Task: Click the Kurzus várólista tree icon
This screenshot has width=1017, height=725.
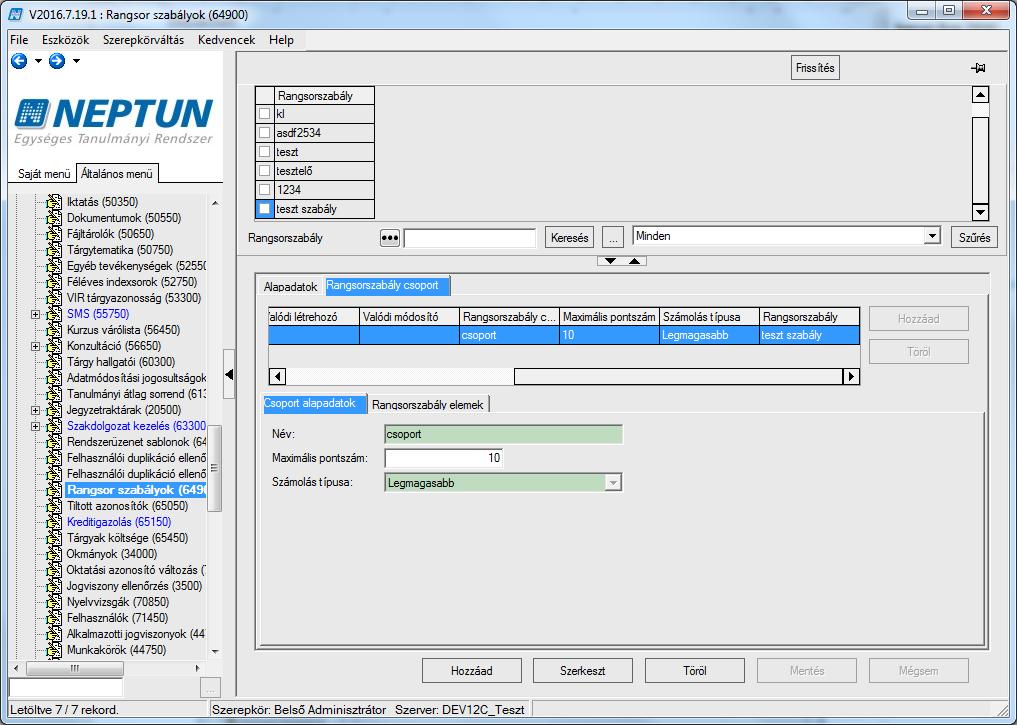Action: tap(54, 330)
